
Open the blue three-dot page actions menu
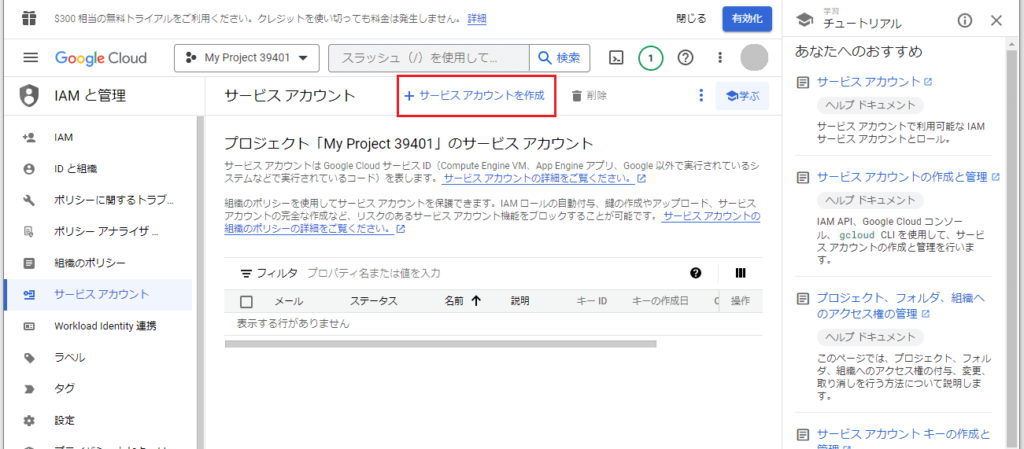701,96
